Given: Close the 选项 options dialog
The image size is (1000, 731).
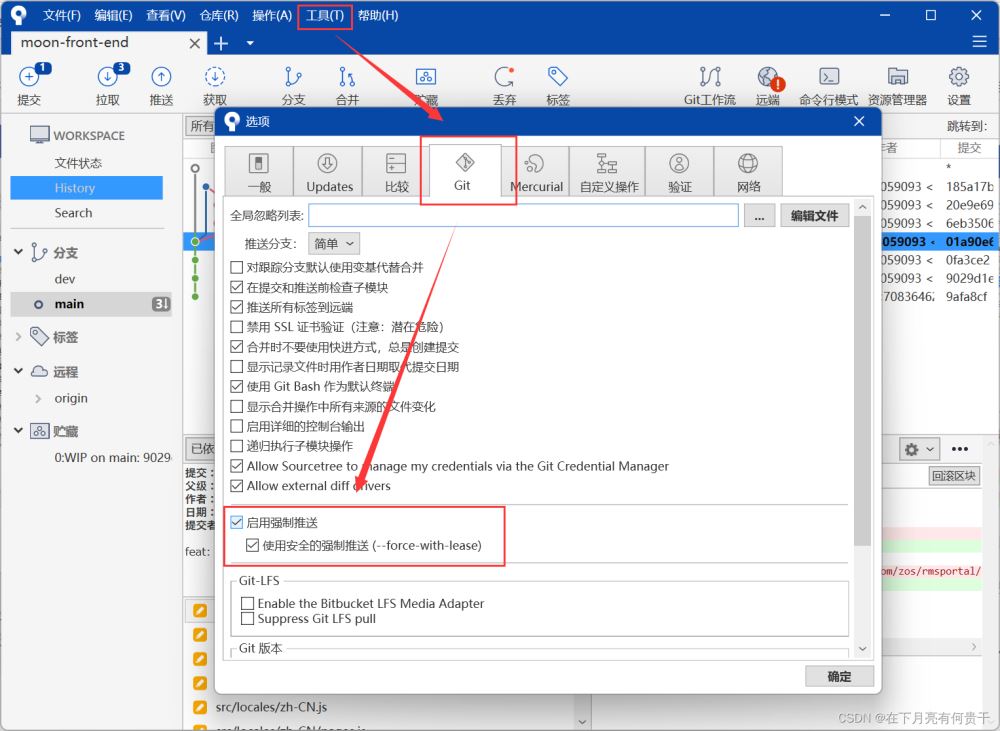Looking at the screenshot, I should click(x=859, y=121).
